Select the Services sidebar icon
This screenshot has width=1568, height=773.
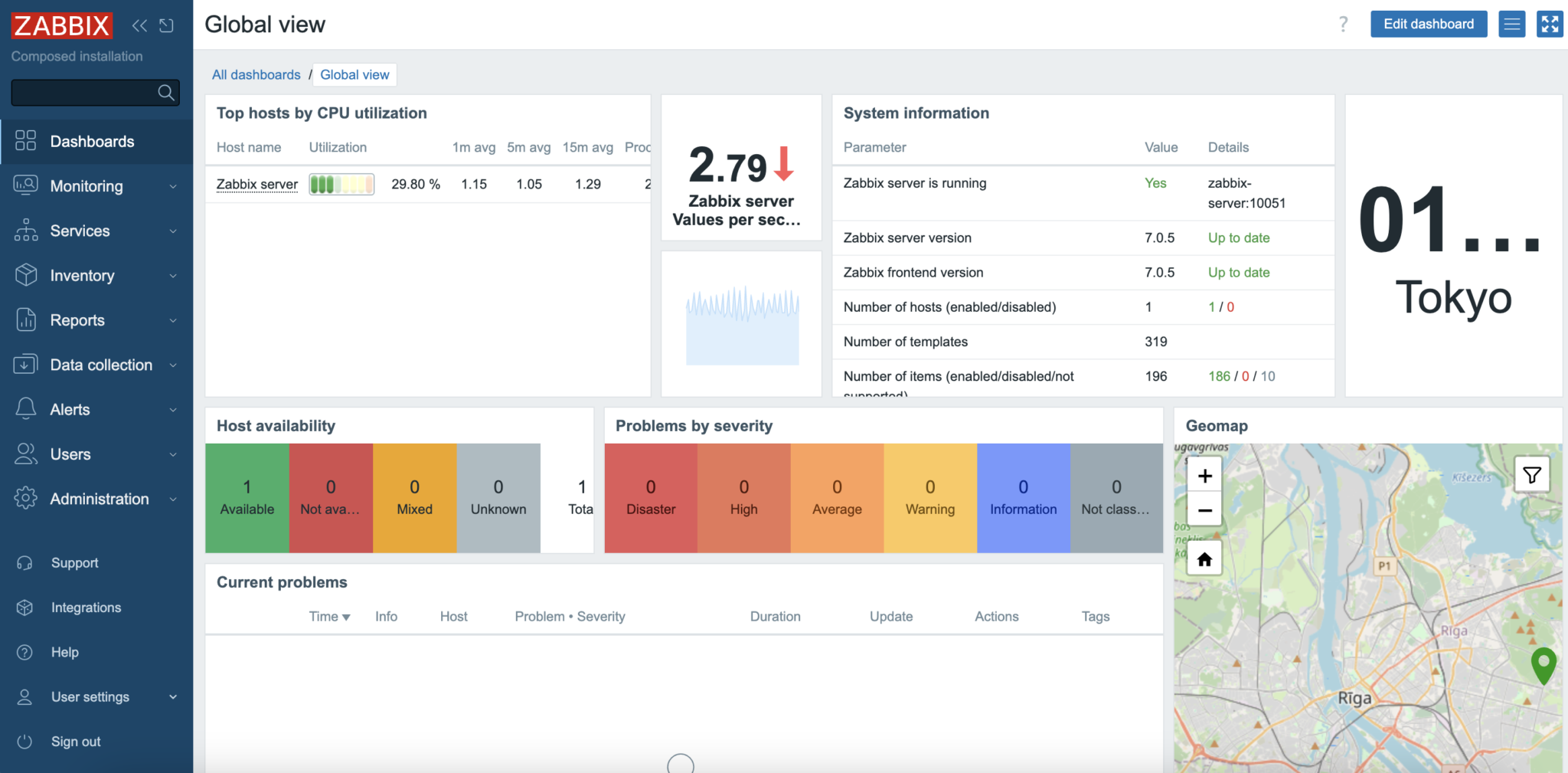pos(25,230)
